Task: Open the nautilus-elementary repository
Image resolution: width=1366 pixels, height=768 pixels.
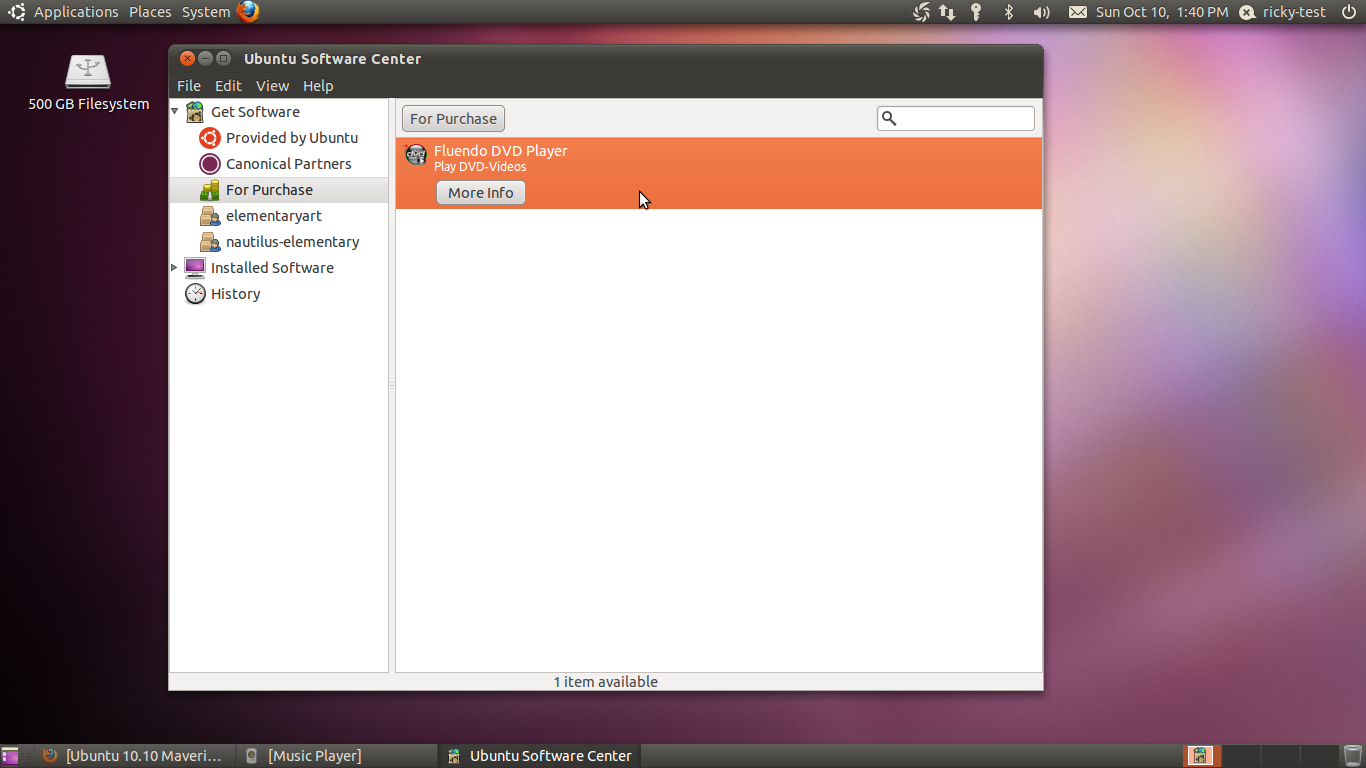Action: click(292, 242)
